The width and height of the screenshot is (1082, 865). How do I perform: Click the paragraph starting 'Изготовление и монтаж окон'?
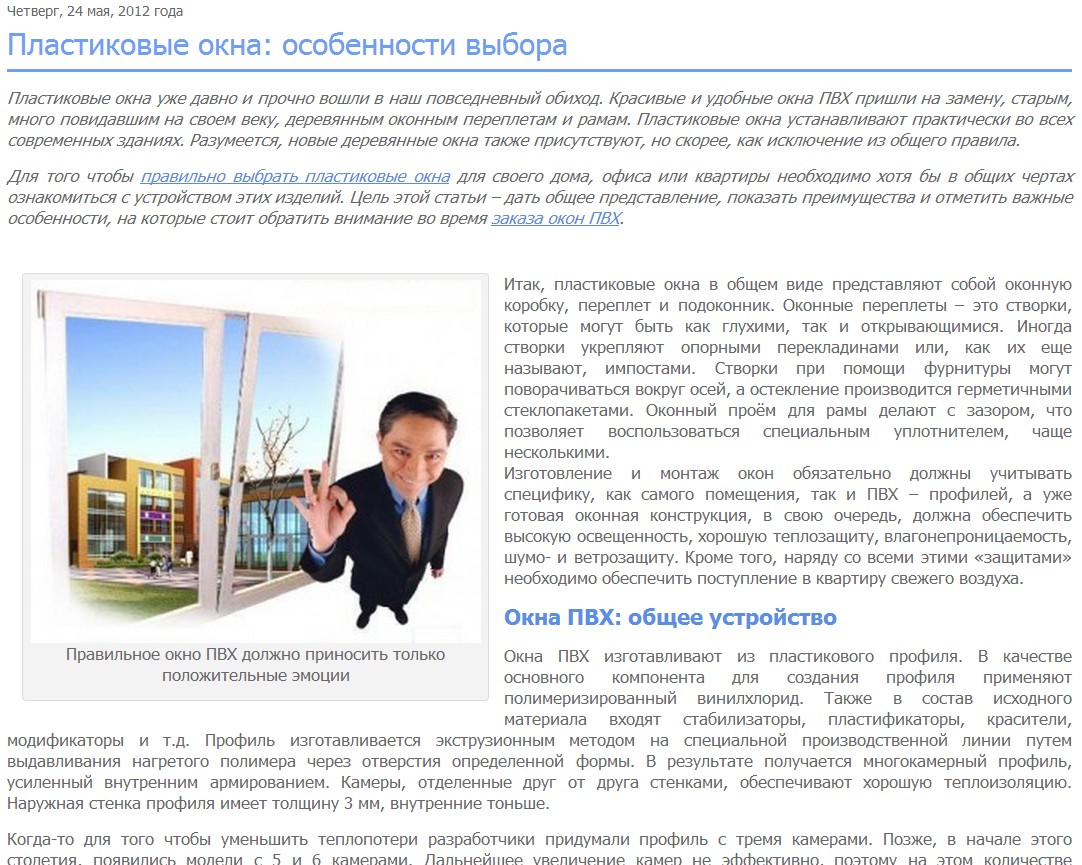pyautogui.click(x=787, y=526)
